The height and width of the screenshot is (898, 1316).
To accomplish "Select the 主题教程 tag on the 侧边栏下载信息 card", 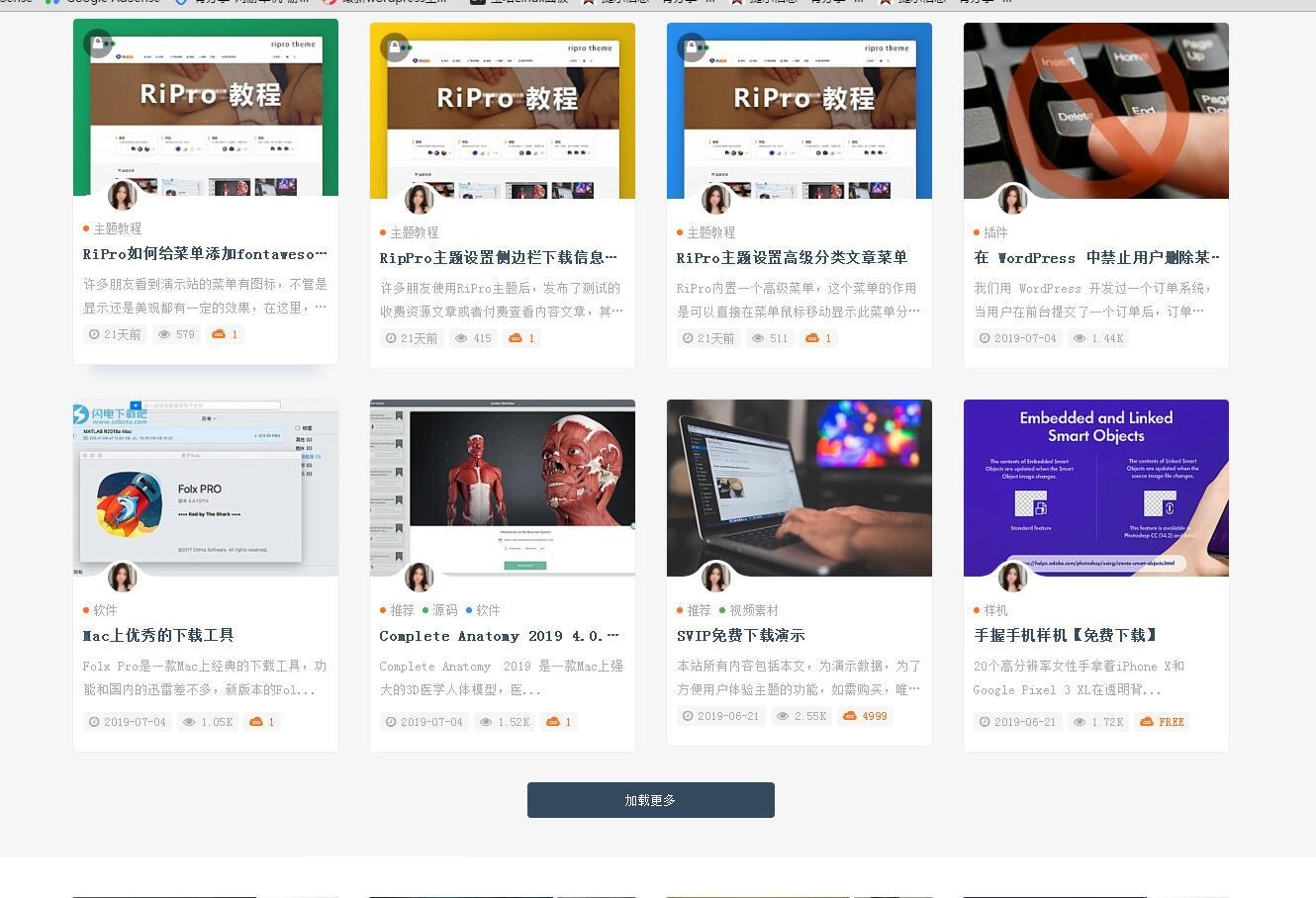I will (414, 232).
